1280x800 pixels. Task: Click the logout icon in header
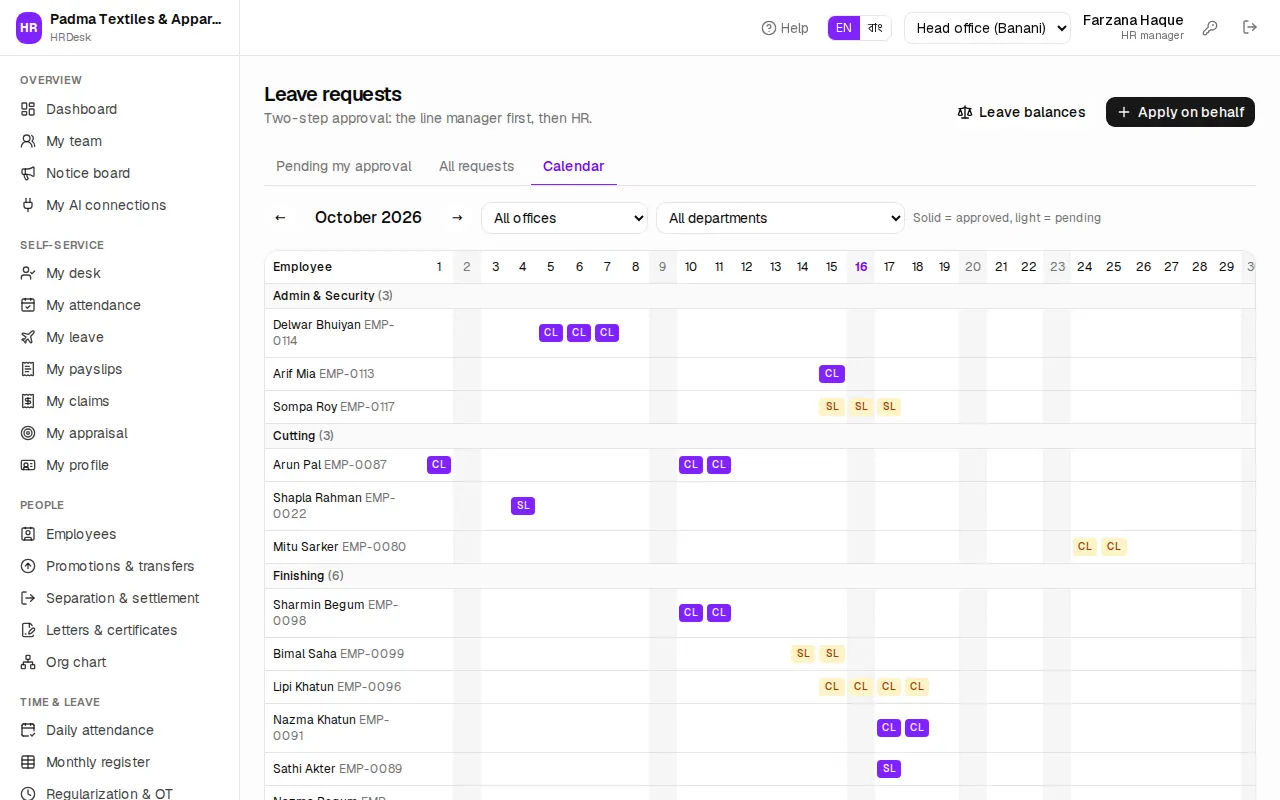coord(1250,28)
